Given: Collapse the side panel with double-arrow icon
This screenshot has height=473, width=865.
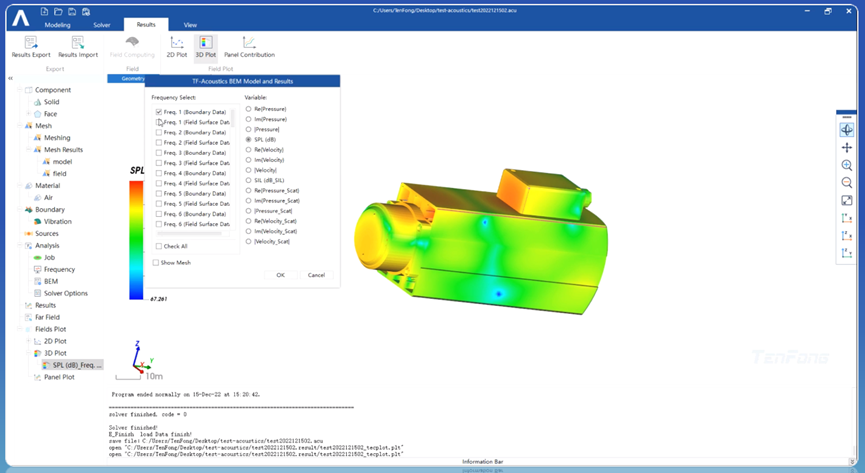Looking at the screenshot, I should coord(10,79).
